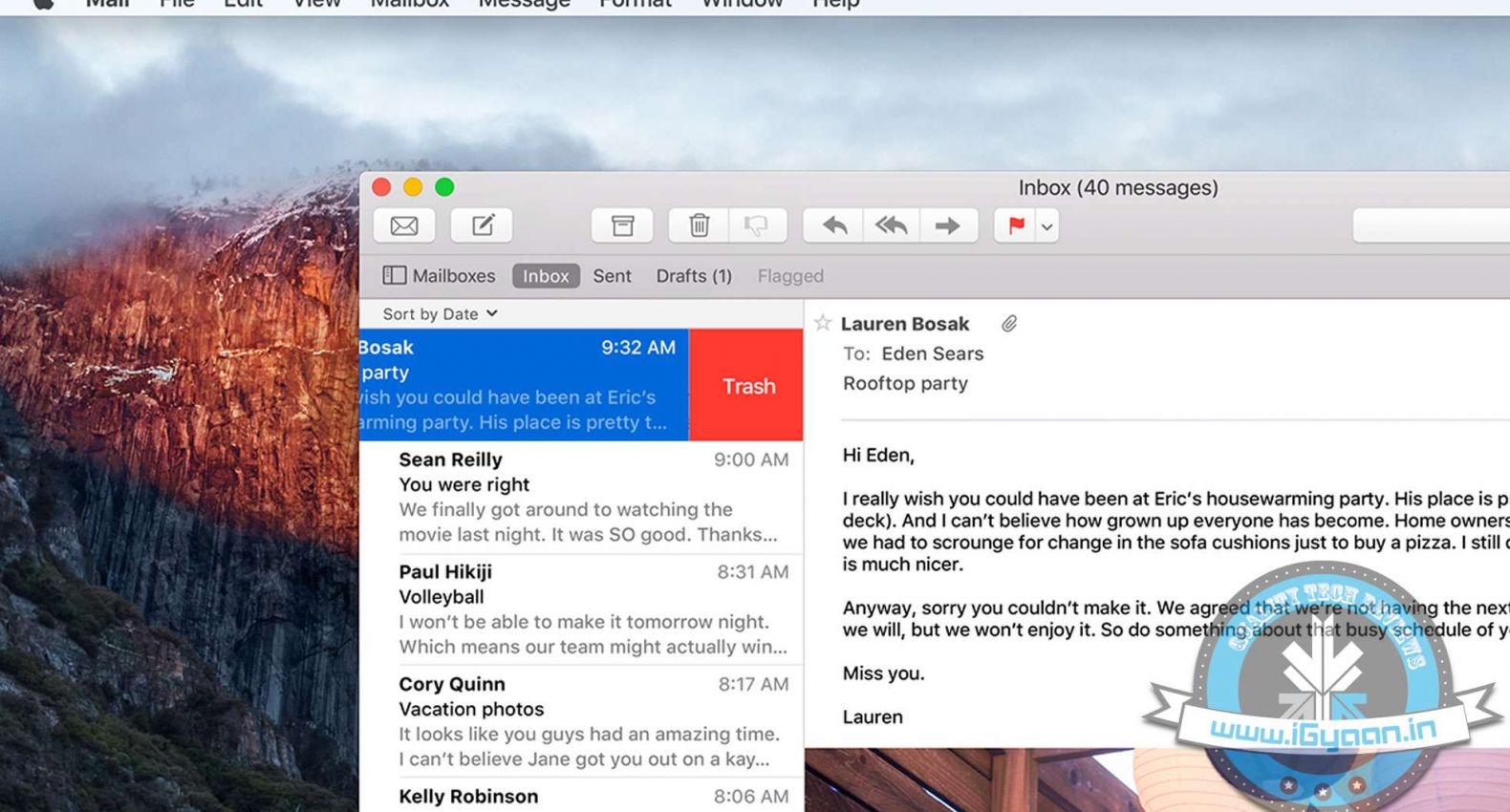This screenshot has width=1510, height=812.
Task: Reply to the selected email
Action: [834, 226]
